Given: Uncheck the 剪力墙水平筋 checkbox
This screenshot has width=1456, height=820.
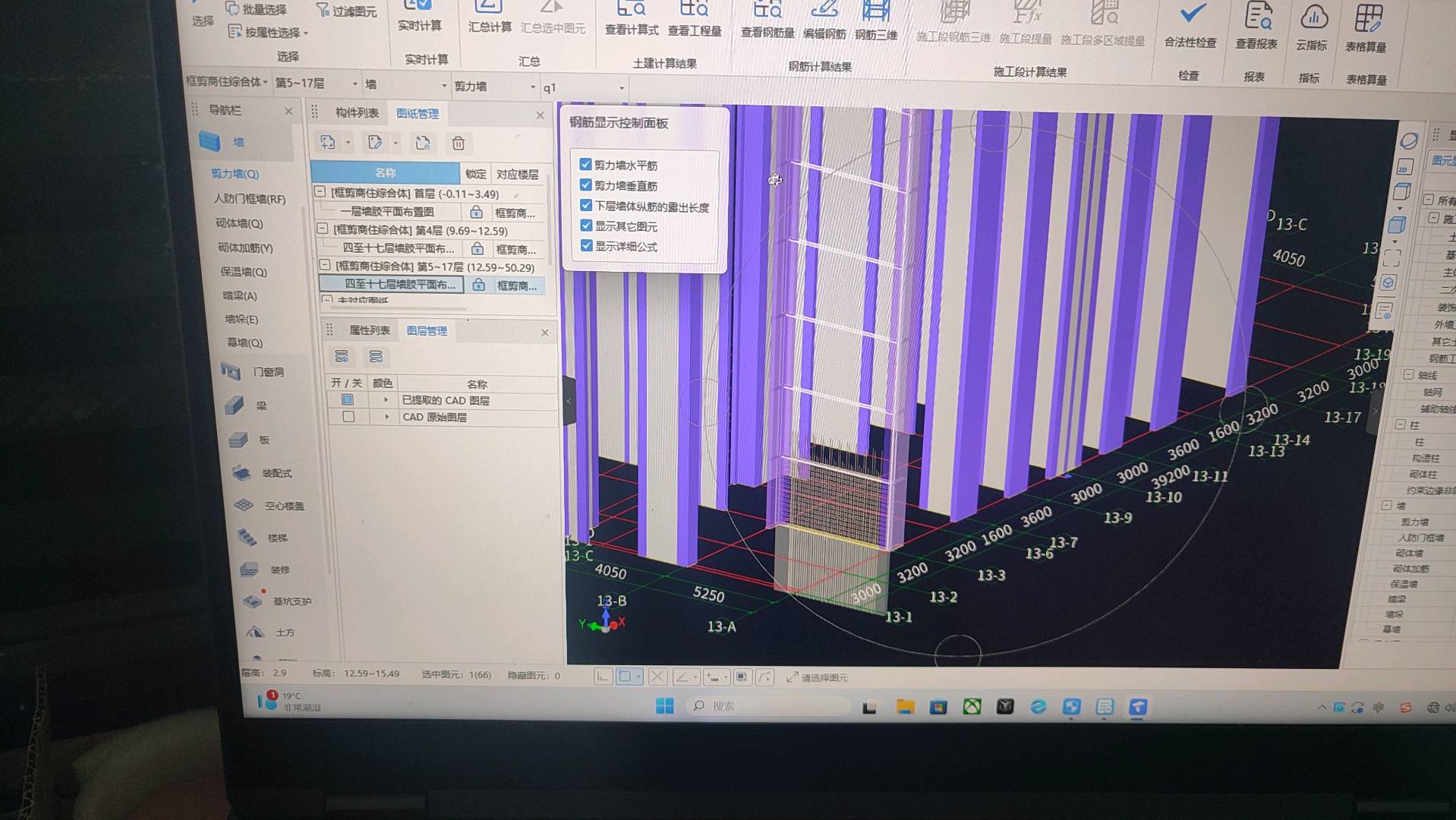Looking at the screenshot, I should [x=585, y=164].
